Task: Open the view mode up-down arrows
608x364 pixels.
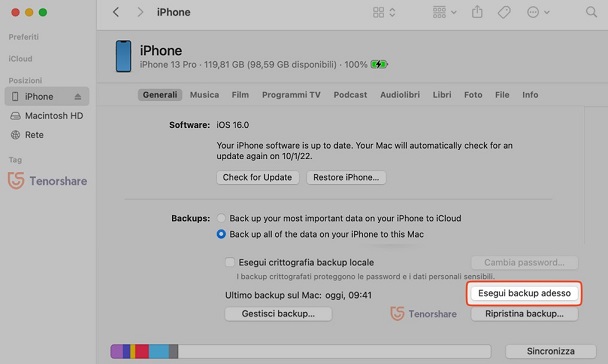Action: tap(392, 12)
